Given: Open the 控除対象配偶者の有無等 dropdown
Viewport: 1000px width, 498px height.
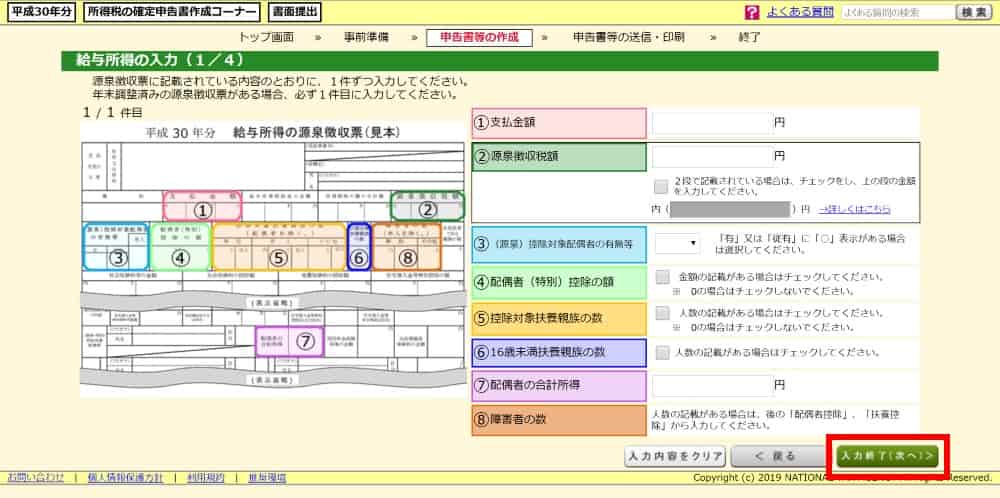Looking at the screenshot, I should (677, 243).
